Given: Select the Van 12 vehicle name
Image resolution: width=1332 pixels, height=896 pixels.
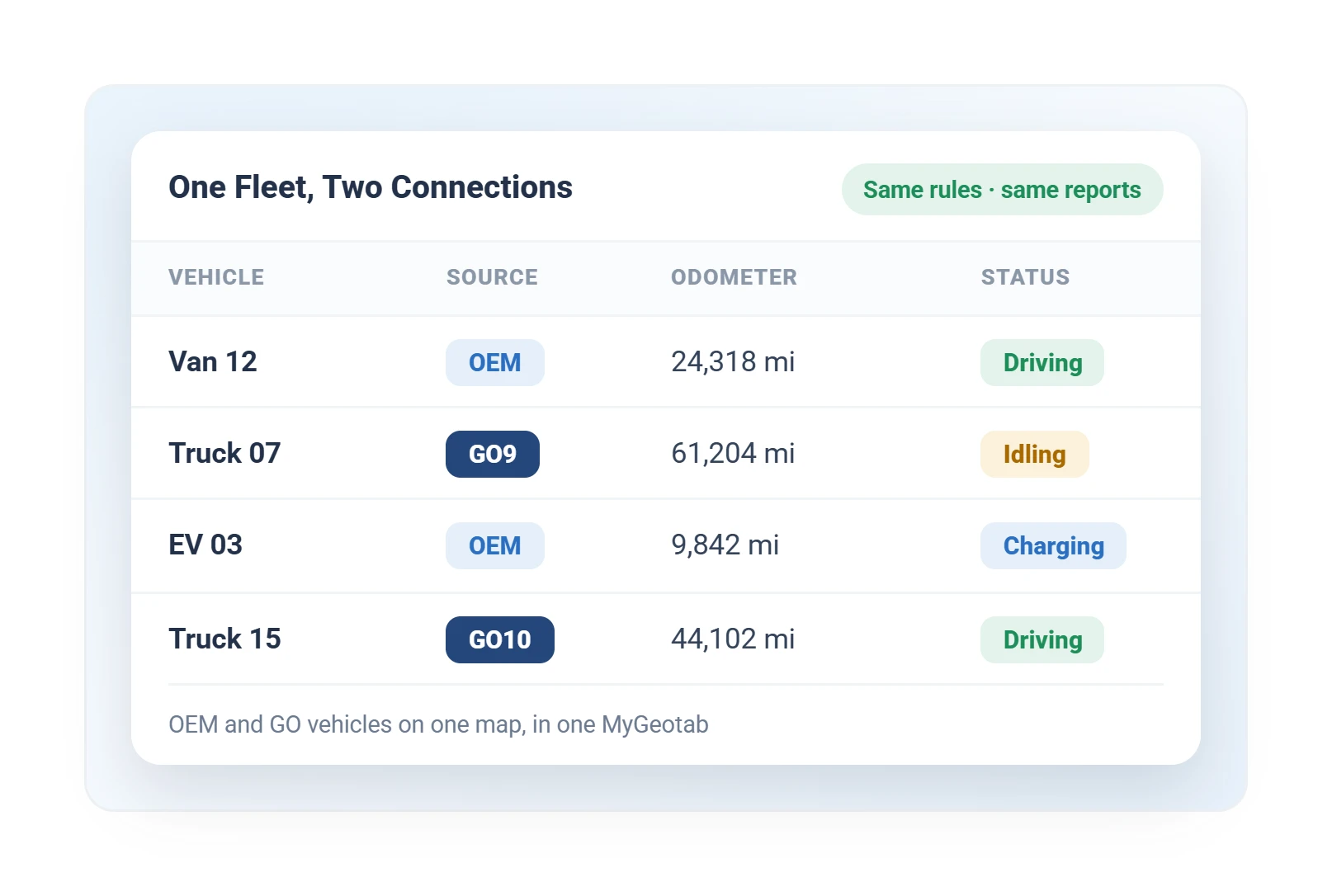Looking at the screenshot, I should pos(213,361).
